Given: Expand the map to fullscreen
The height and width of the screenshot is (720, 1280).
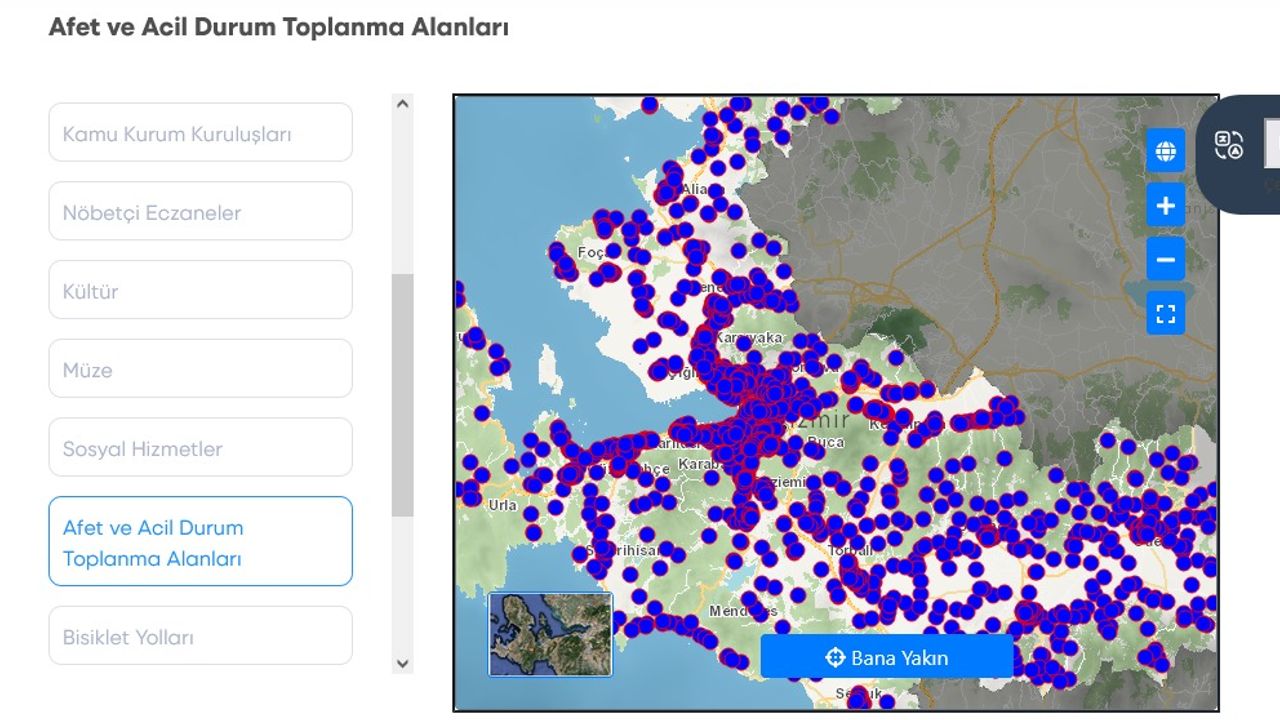Looking at the screenshot, I should (x=1165, y=314).
